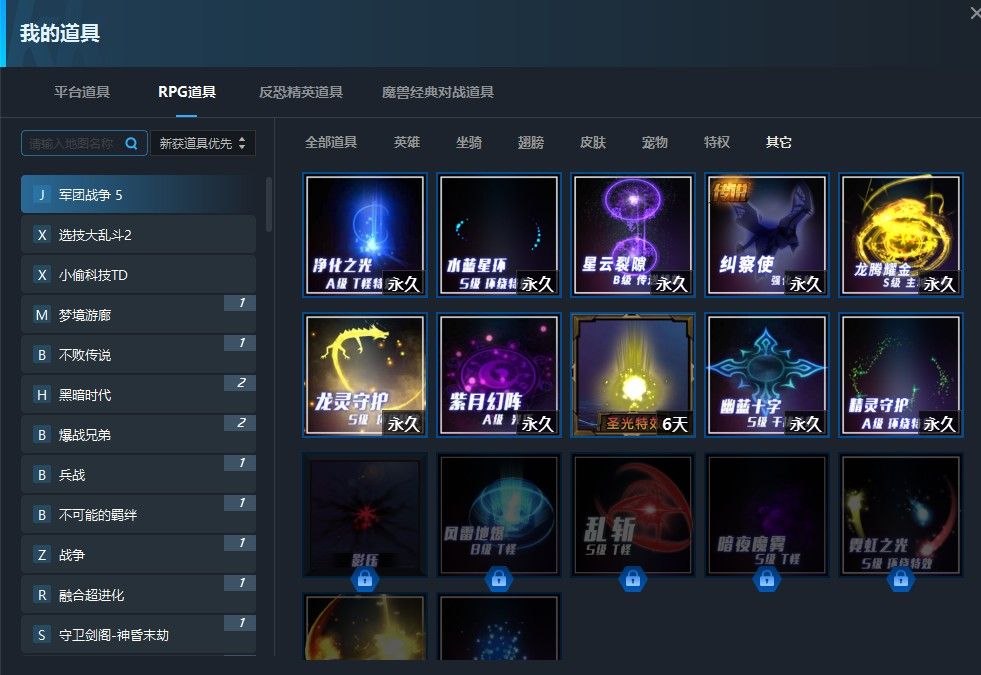Select map 守卫剑阁-神昏末劫
The height and width of the screenshot is (675, 981).
[138, 635]
